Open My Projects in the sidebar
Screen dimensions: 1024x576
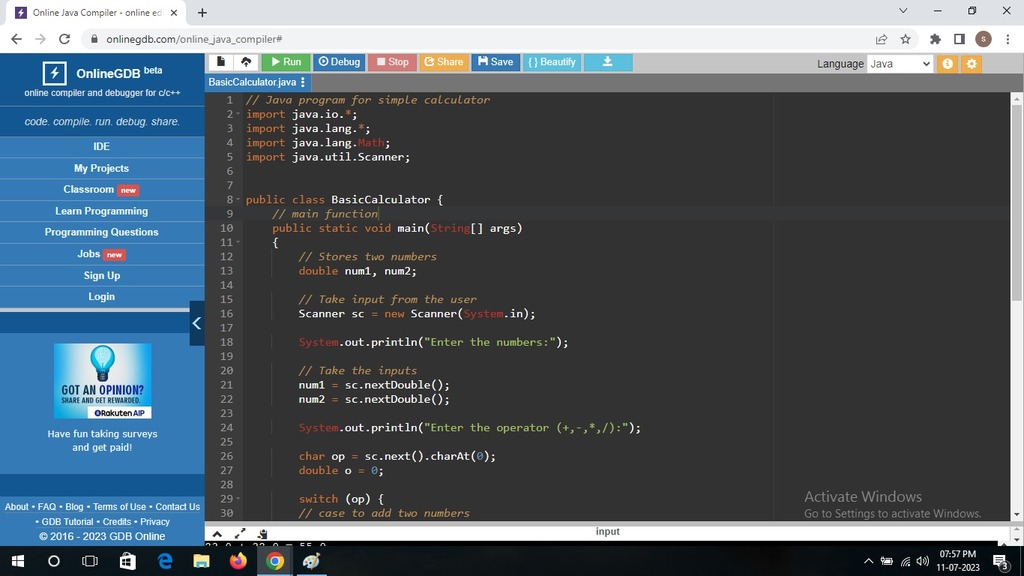coord(102,168)
